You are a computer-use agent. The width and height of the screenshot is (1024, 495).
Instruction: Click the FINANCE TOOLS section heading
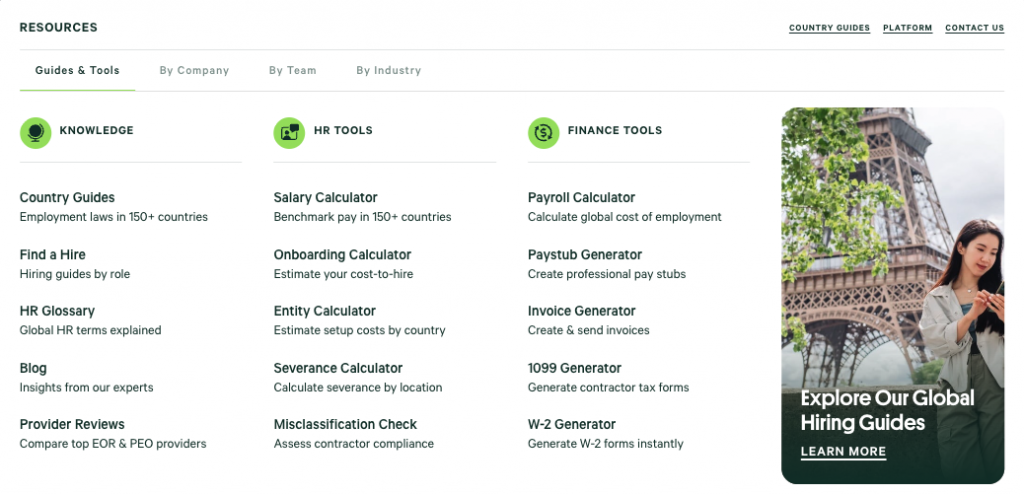[x=615, y=131]
